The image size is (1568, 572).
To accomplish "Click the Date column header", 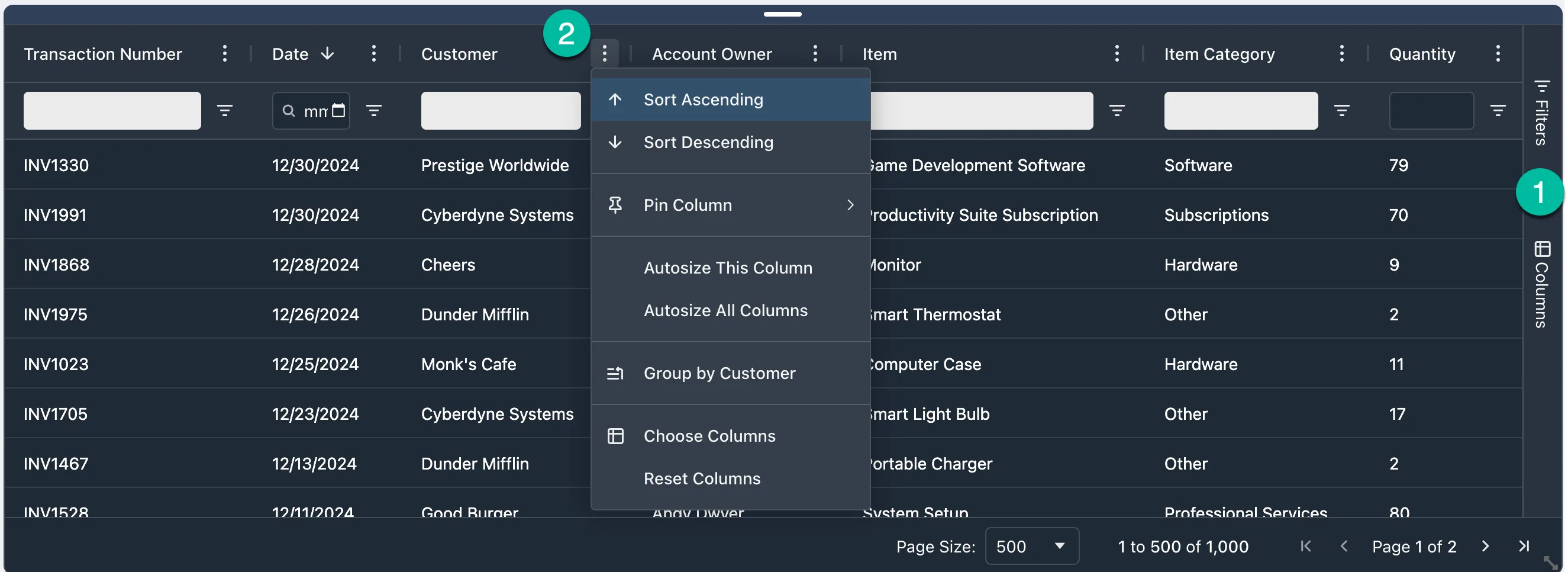I will [290, 54].
